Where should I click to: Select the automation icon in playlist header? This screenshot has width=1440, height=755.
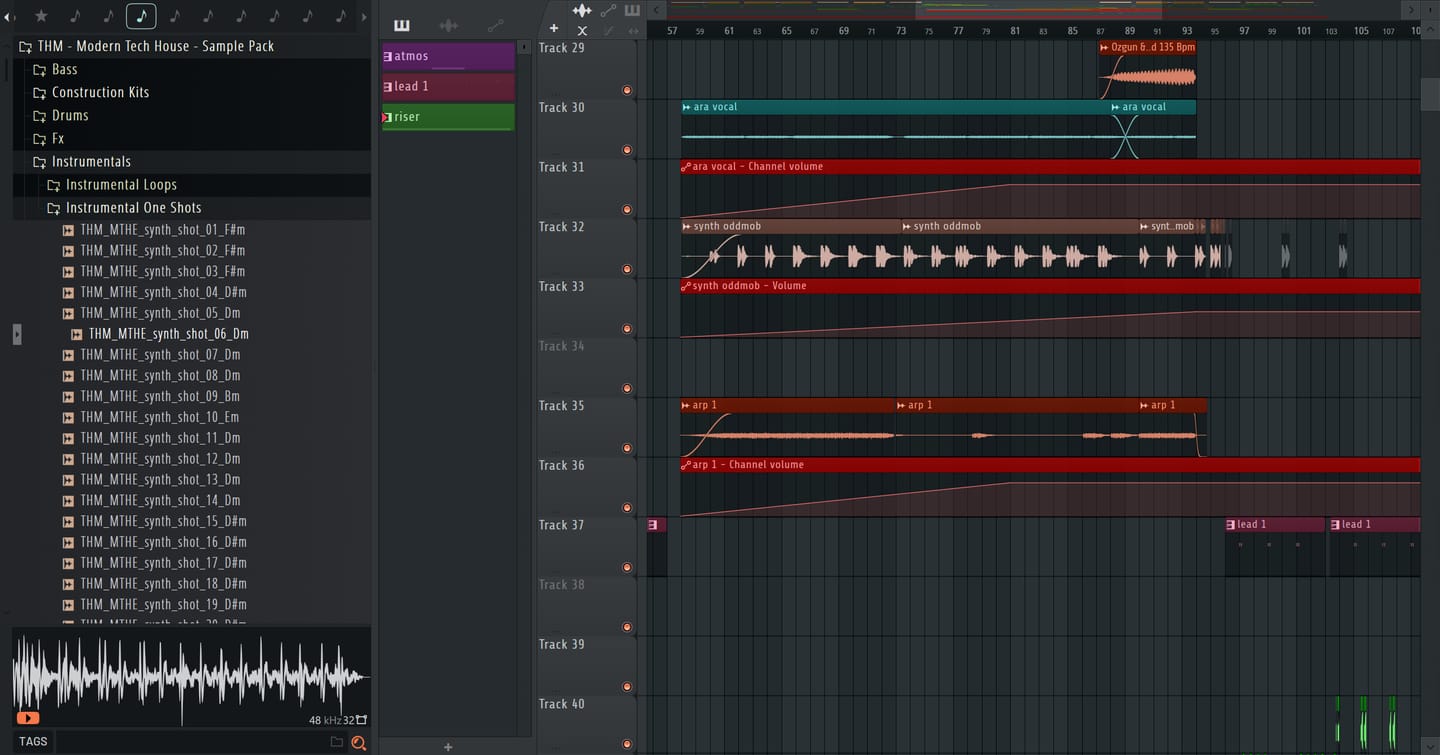click(608, 10)
